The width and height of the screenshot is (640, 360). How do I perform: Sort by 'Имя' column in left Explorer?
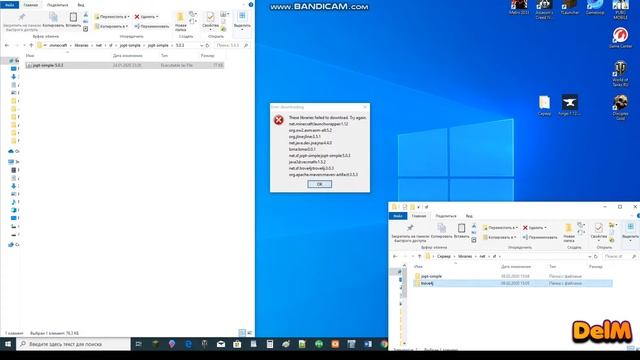pyautogui.click(x=30, y=56)
